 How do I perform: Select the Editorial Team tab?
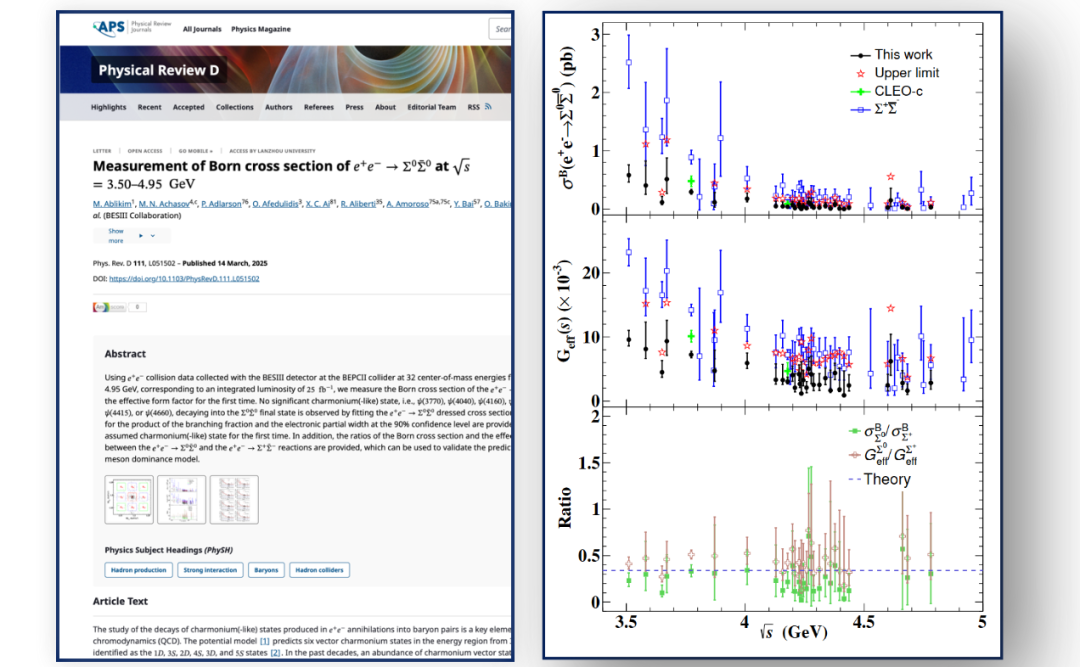(432, 107)
